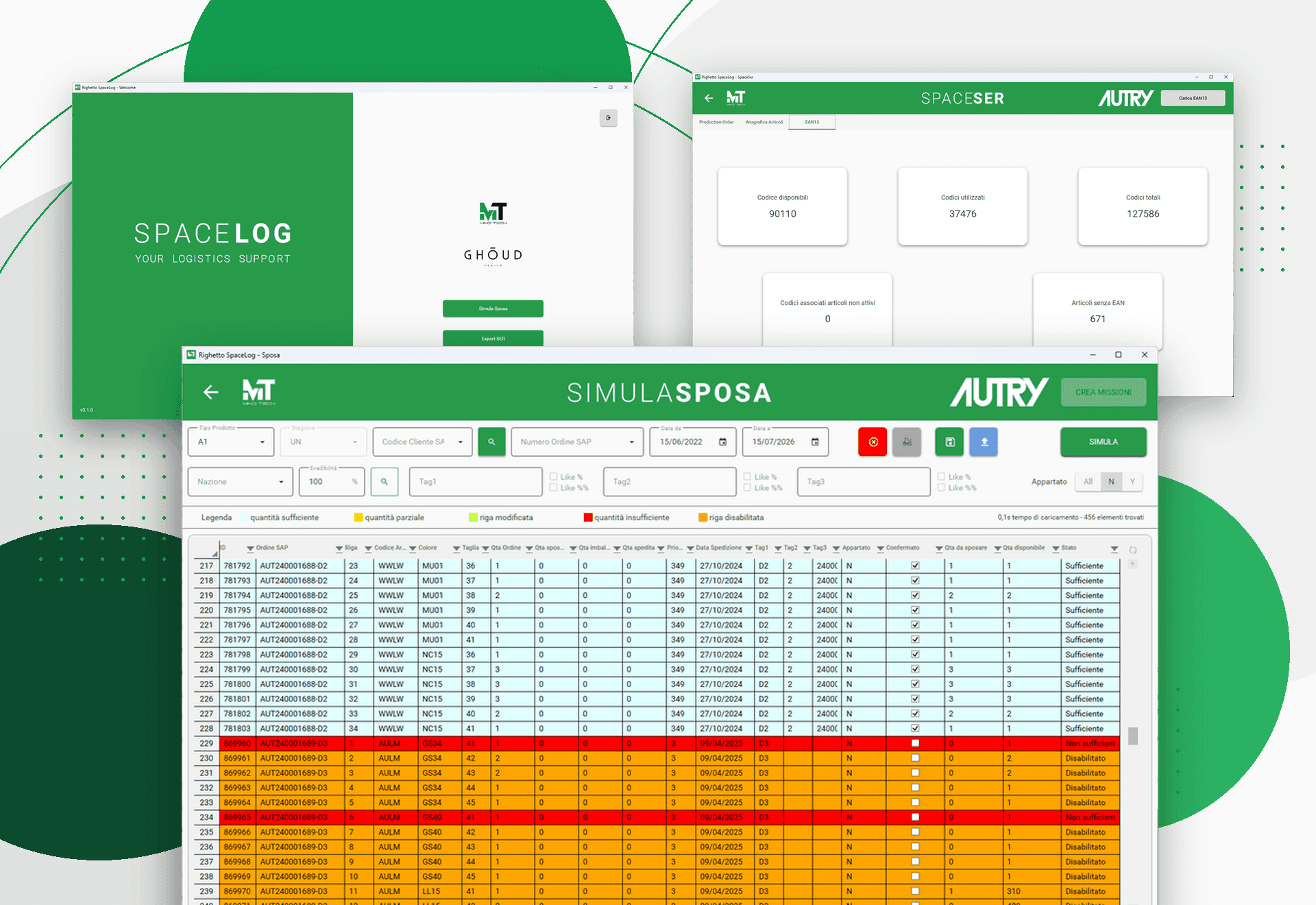Tick the 'Like %' checkbox next to Tag1
The image size is (1316, 905).
tap(554, 476)
